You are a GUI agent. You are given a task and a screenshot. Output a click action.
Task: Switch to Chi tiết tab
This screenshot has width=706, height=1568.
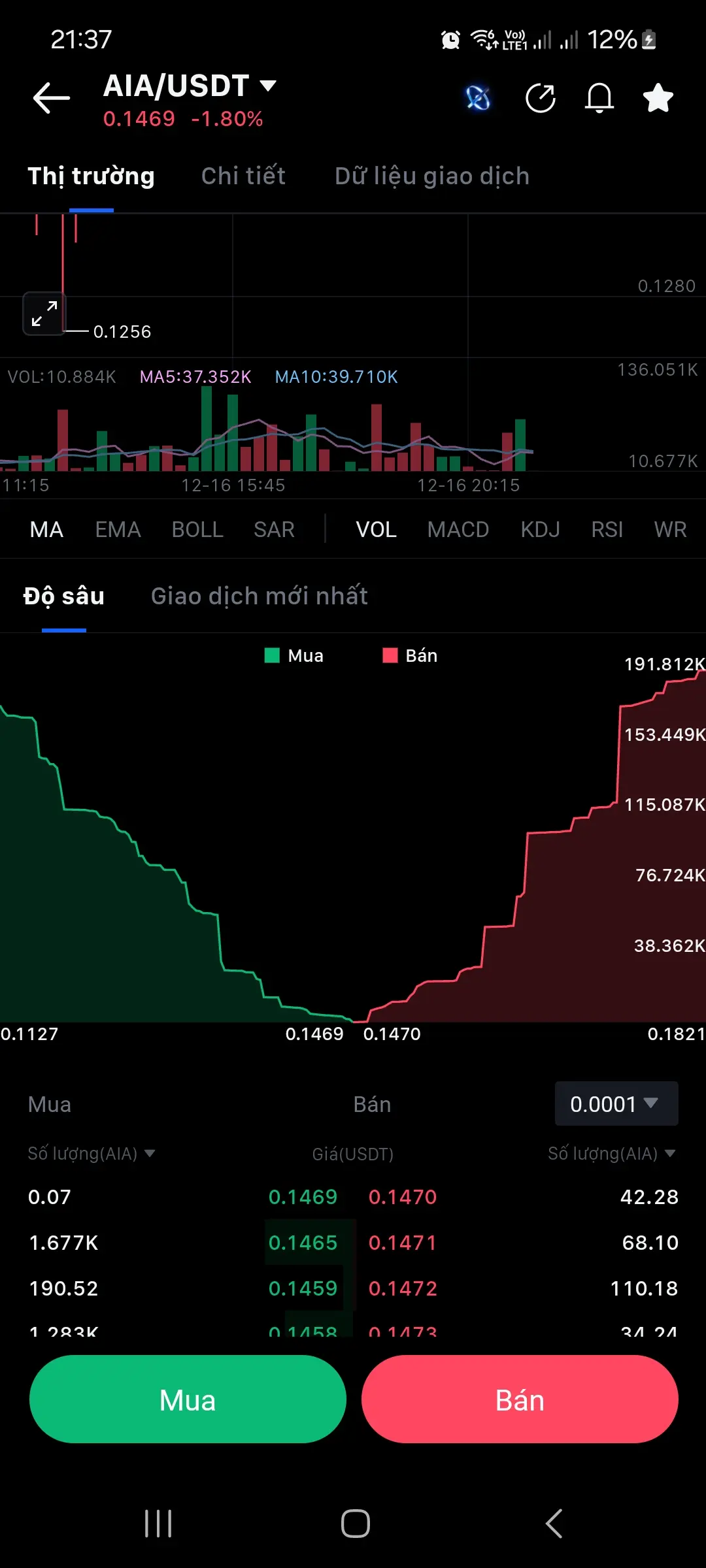(x=243, y=176)
